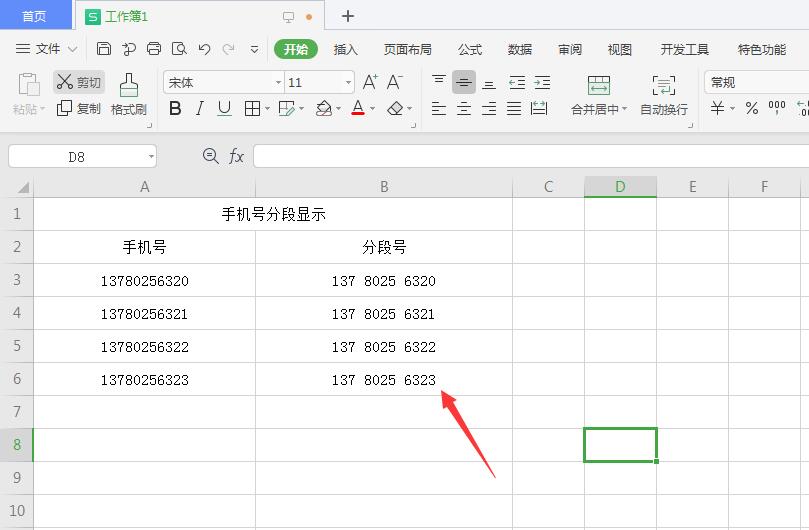Click the Cut (剪切) scissors button
The width and height of the screenshot is (809, 530).
(79, 82)
